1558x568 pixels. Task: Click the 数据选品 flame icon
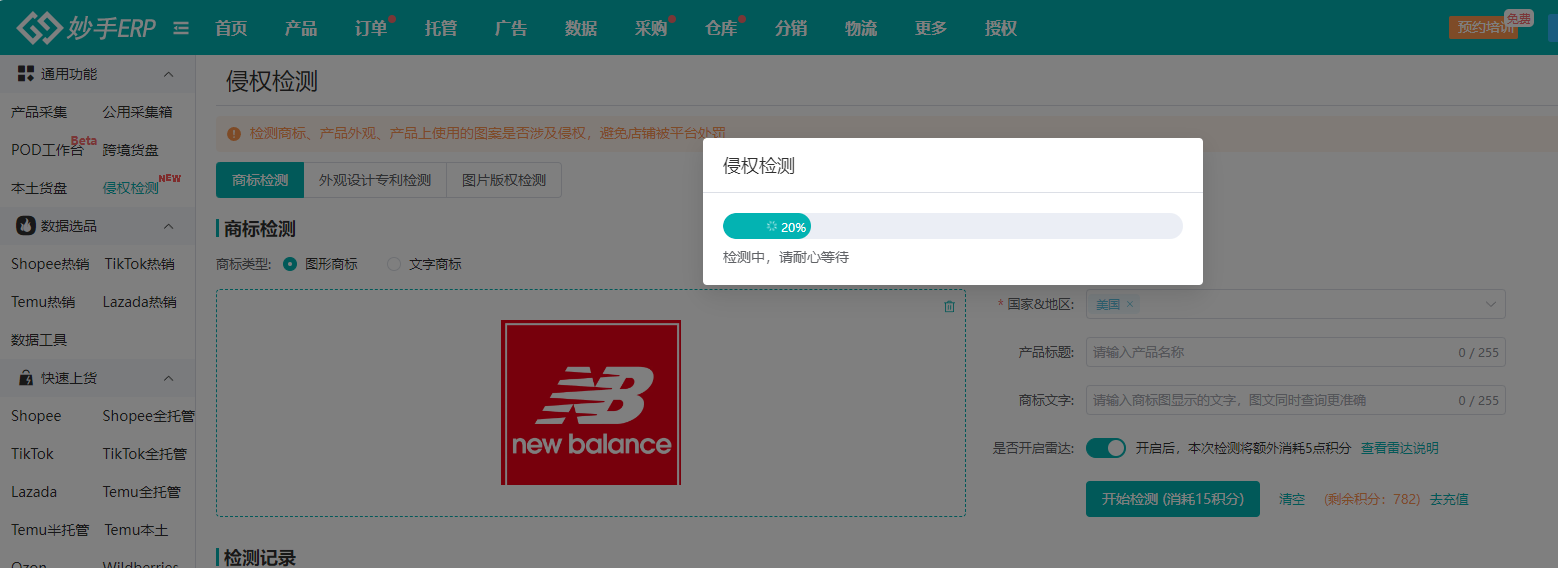26,226
